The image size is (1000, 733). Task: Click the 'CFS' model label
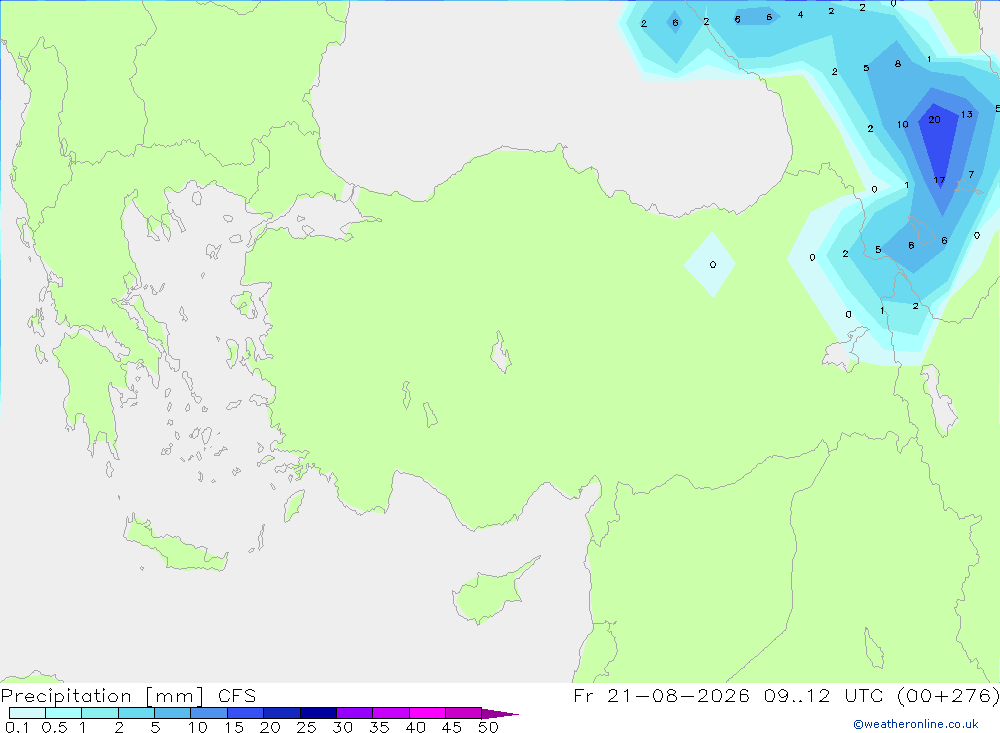tap(237, 696)
